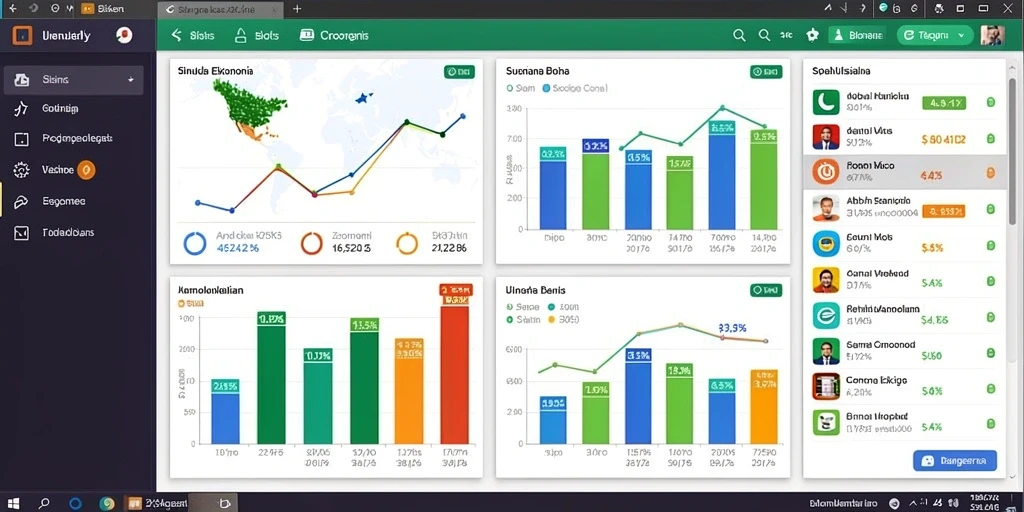Click the blue Bangeerna button
Viewport: 1024px width, 512px height.
point(955,460)
